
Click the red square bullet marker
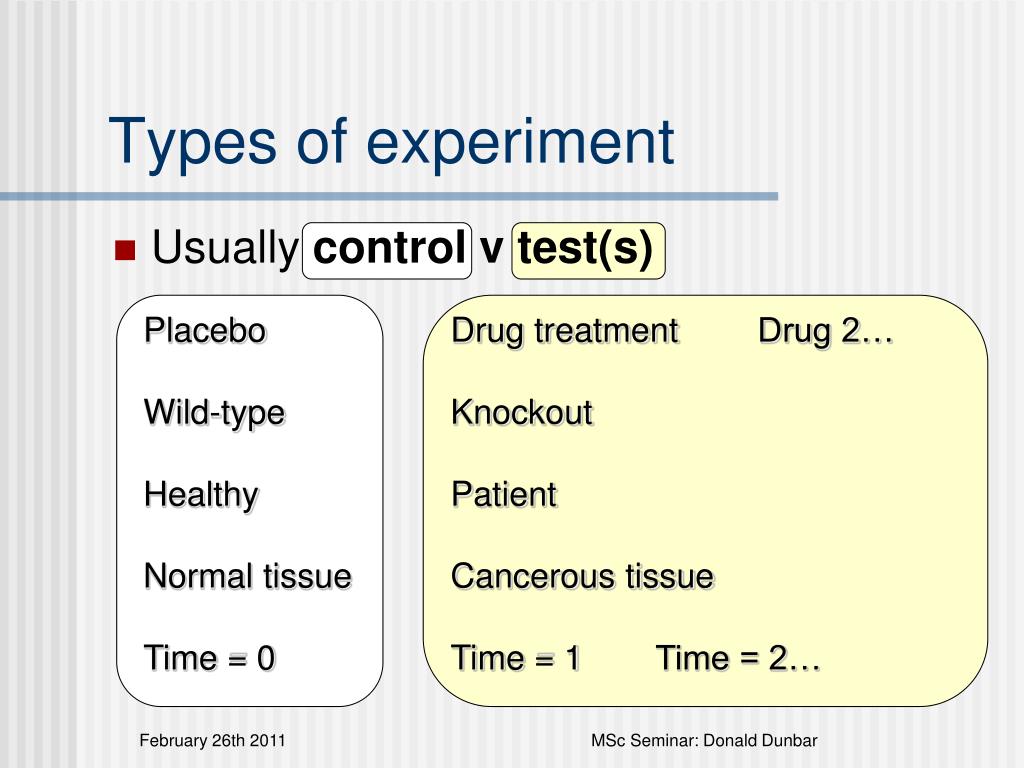tap(125, 250)
